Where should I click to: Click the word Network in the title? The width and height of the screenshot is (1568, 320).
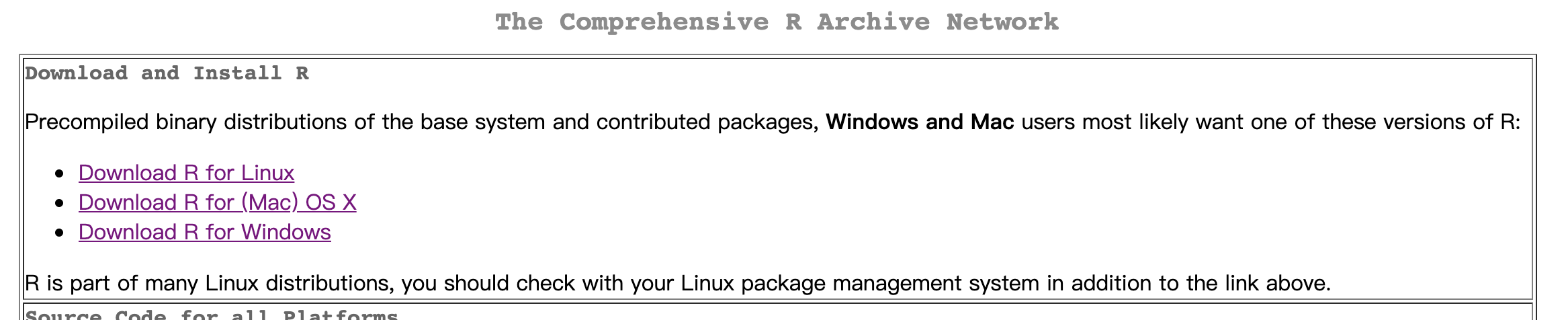(1002, 22)
